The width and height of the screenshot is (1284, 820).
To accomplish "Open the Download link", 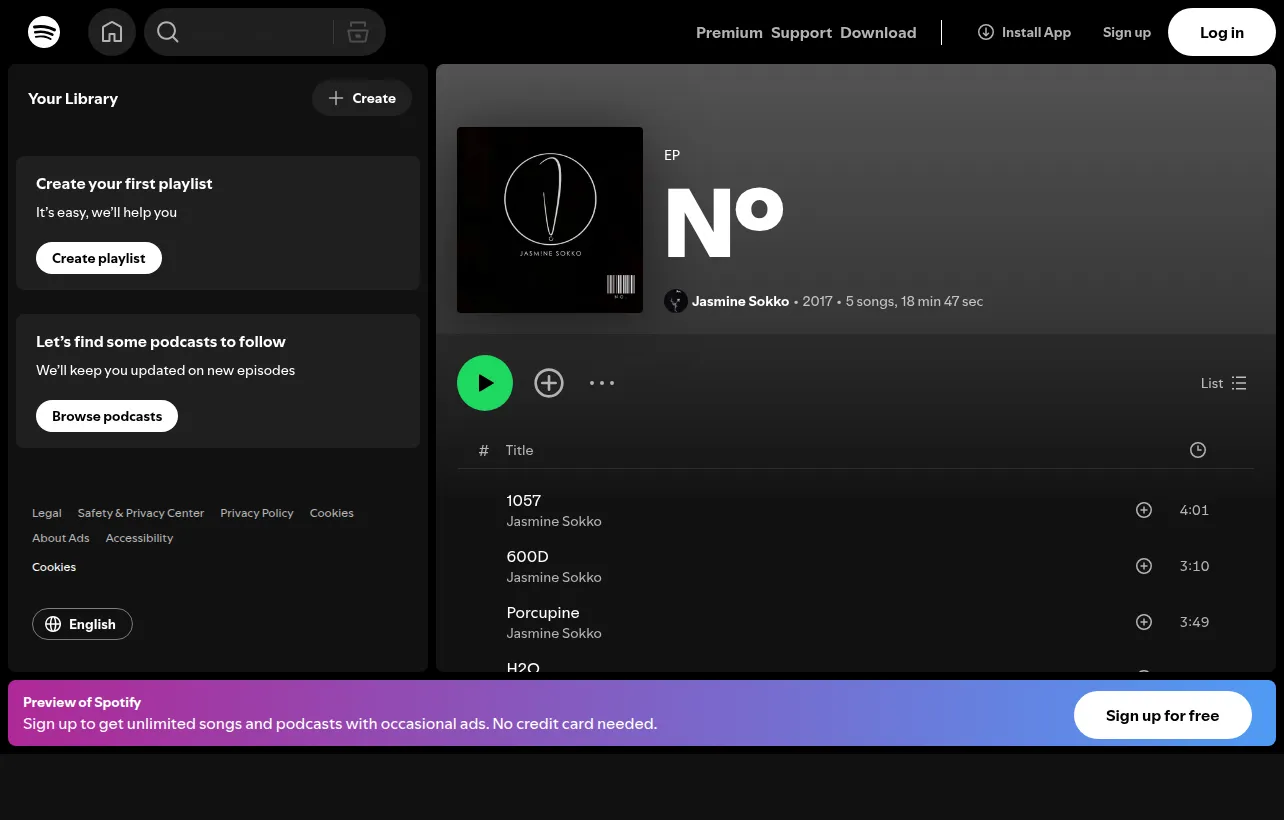I will [x=878, y=33].
